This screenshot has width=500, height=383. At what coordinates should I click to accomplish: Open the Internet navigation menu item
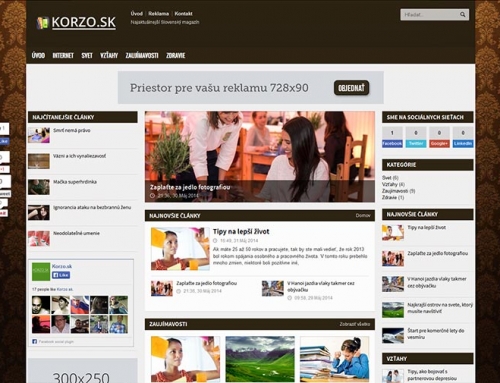(x=63, y=56)
